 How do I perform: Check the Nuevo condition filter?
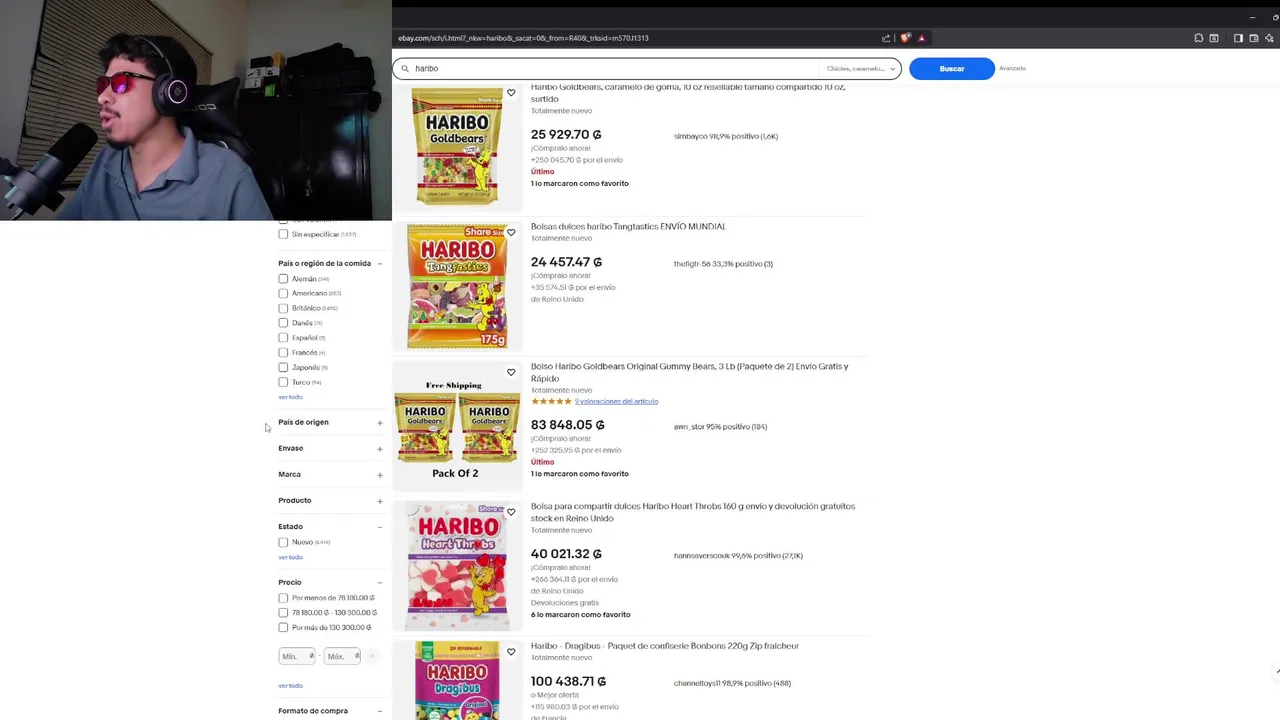point(283,542)
